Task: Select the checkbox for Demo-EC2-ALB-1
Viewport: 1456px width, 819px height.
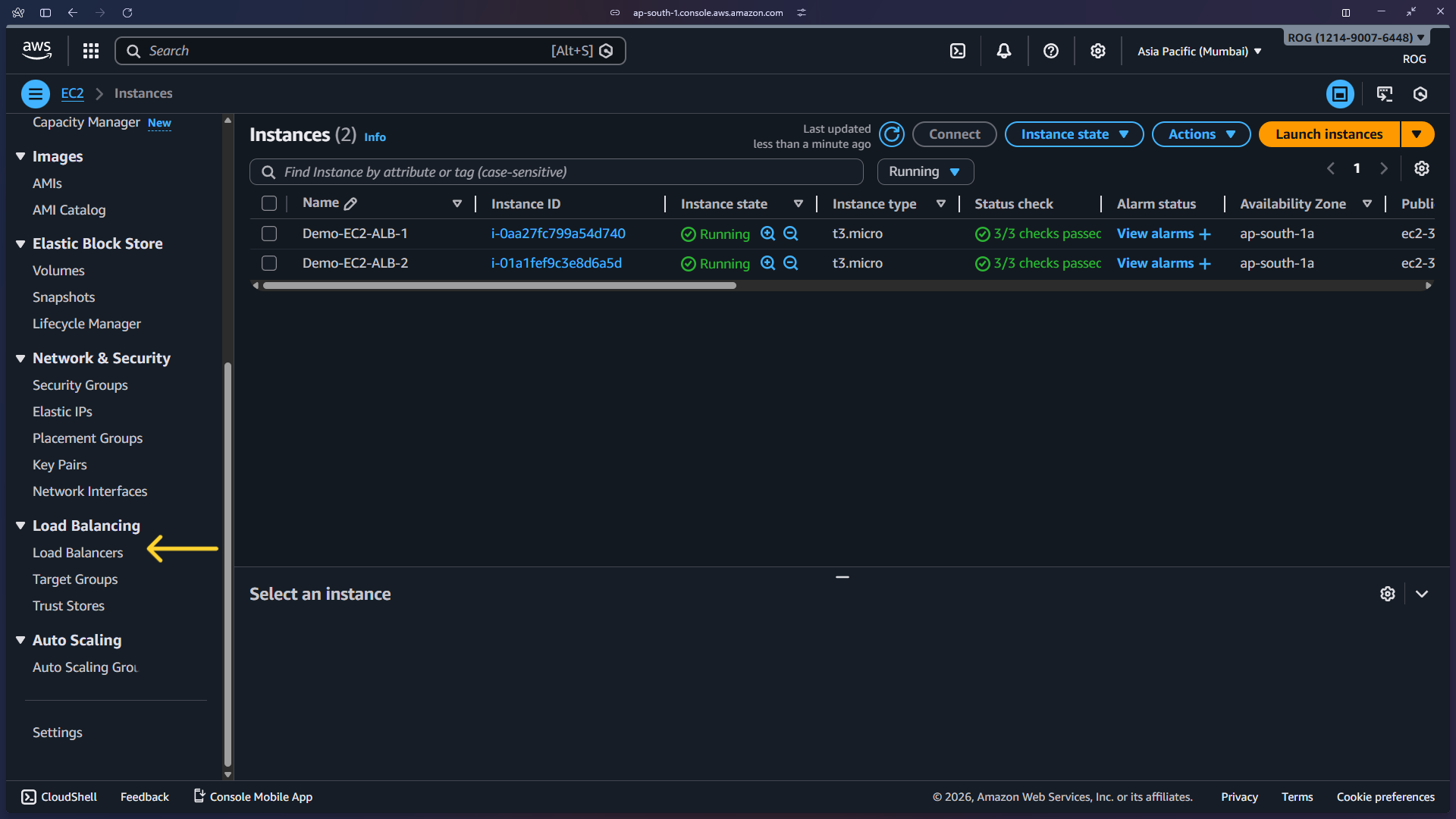Action: point(269,234)
